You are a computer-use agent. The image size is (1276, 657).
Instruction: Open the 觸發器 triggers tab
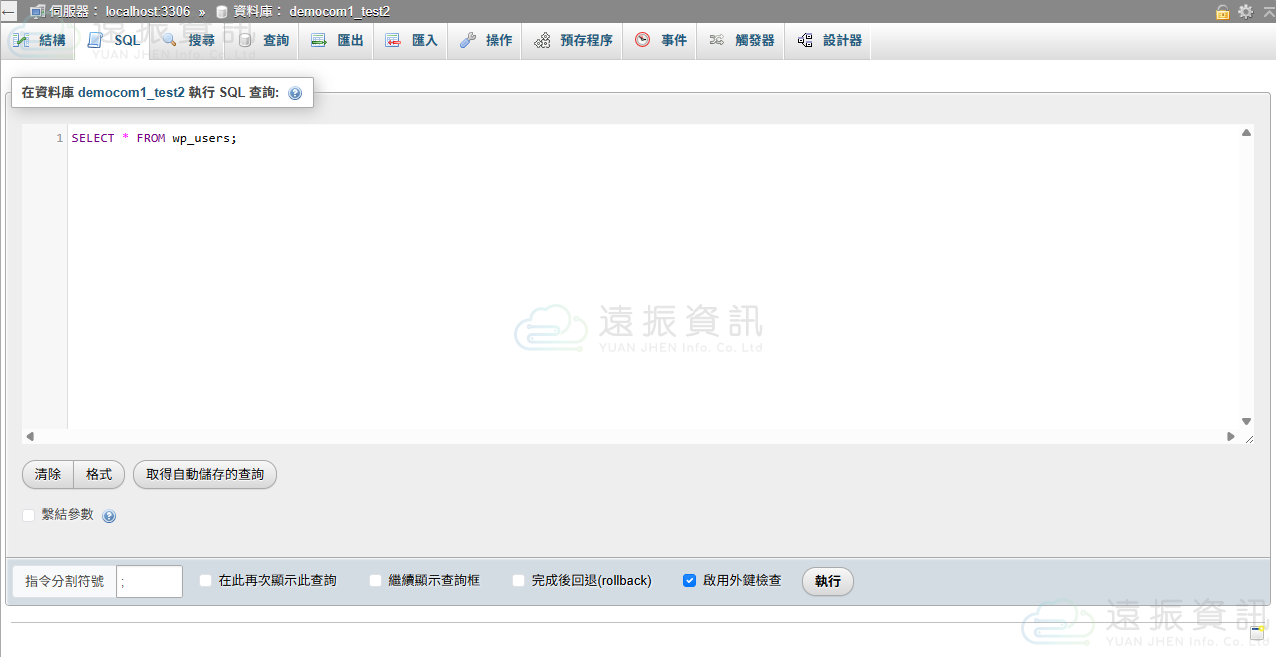pos(742,41)
